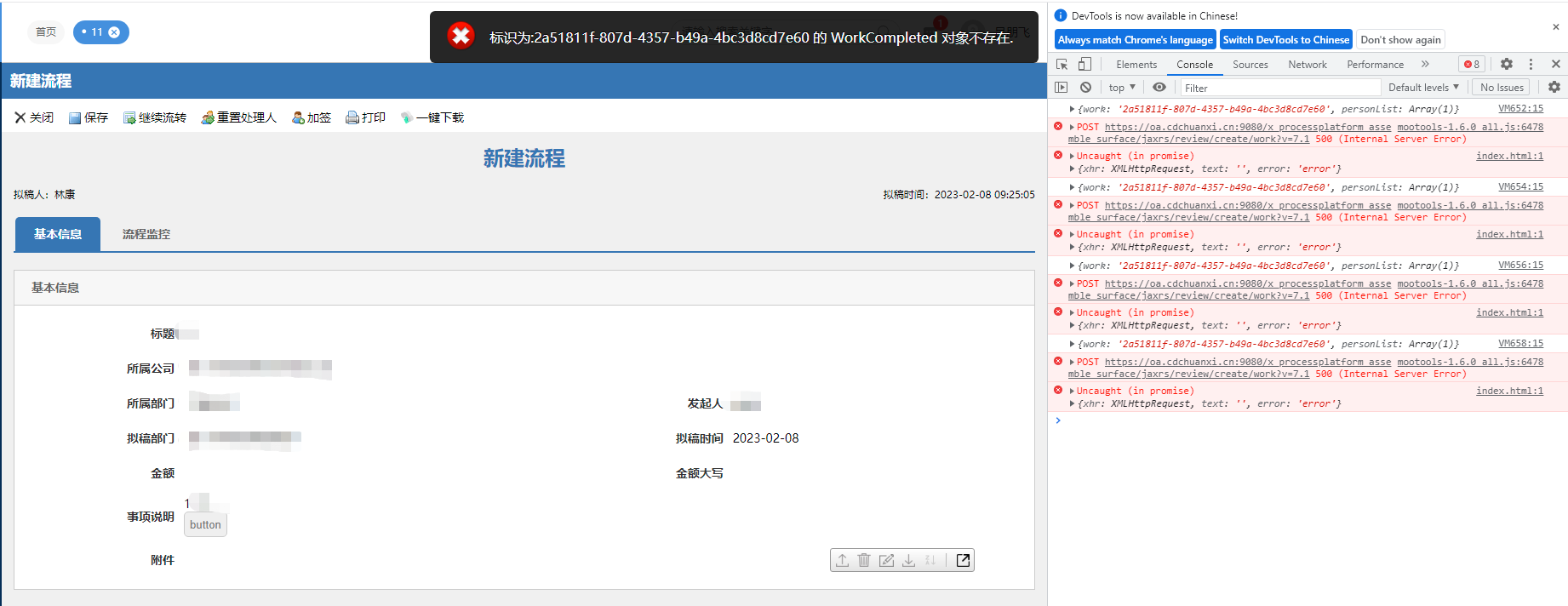Save the form with 保存
The image size is (1568, 606).
click(89, 117)
